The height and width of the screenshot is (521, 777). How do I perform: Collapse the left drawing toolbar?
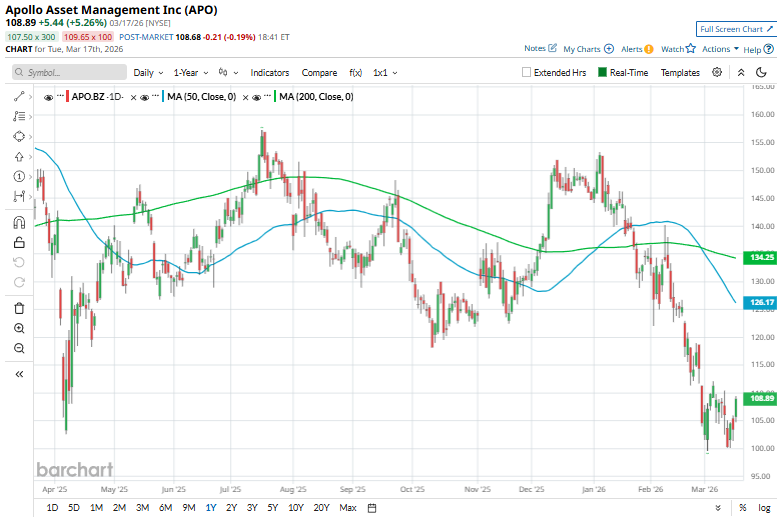click(19, 374)
